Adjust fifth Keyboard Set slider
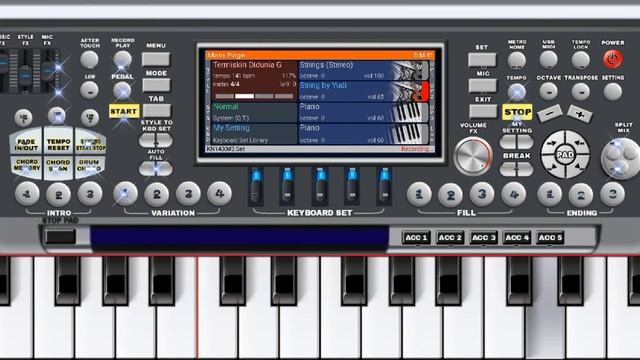This screenshot has height=360, width=640. pos(384,186)
